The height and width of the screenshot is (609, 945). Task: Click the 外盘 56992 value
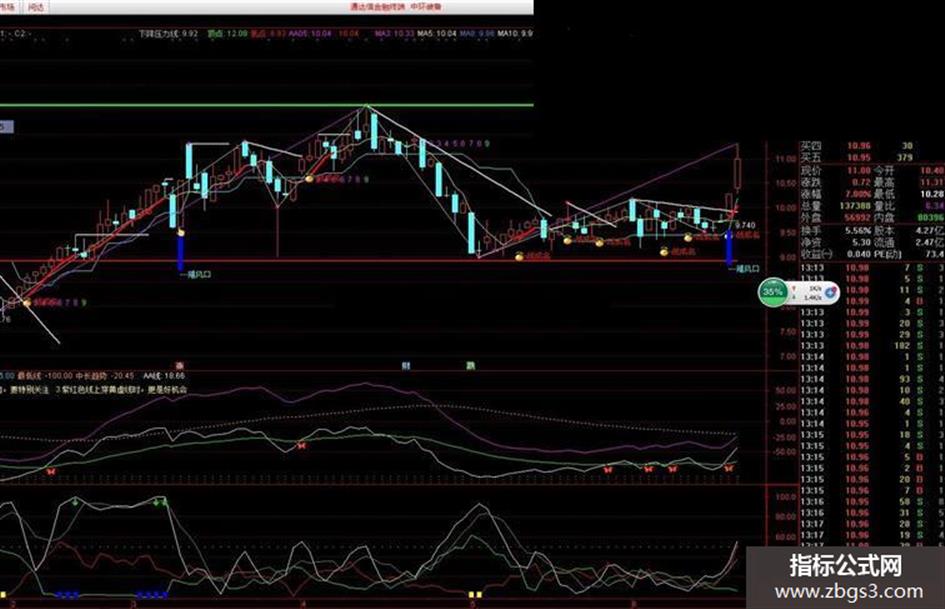click(858, 217)
